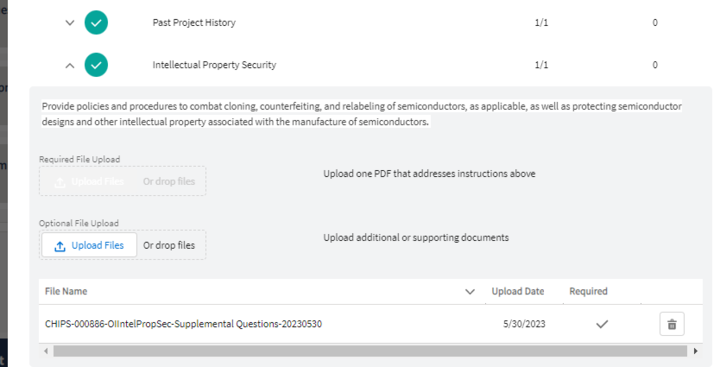Click the Upload Date column header

[x=518, y=291]
